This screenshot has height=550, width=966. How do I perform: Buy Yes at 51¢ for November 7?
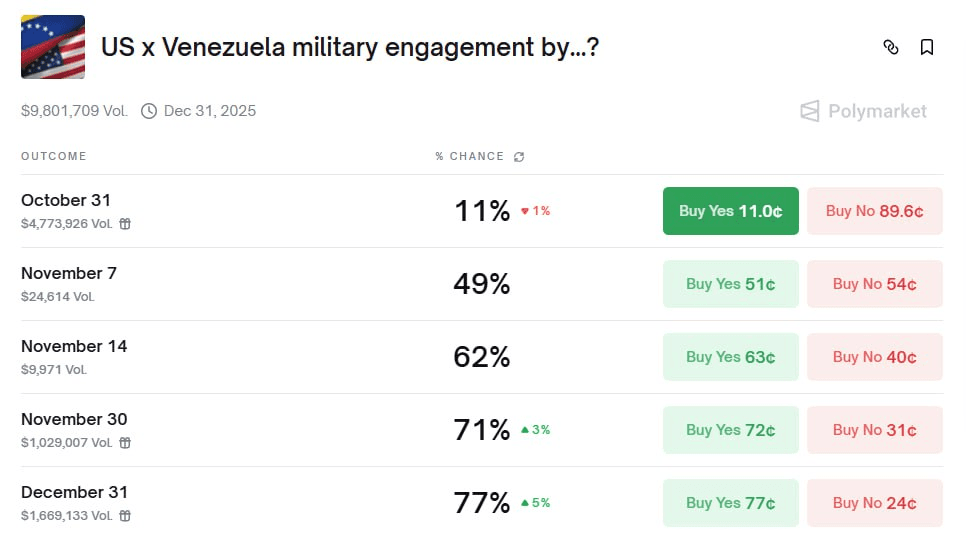click(730, 284)
